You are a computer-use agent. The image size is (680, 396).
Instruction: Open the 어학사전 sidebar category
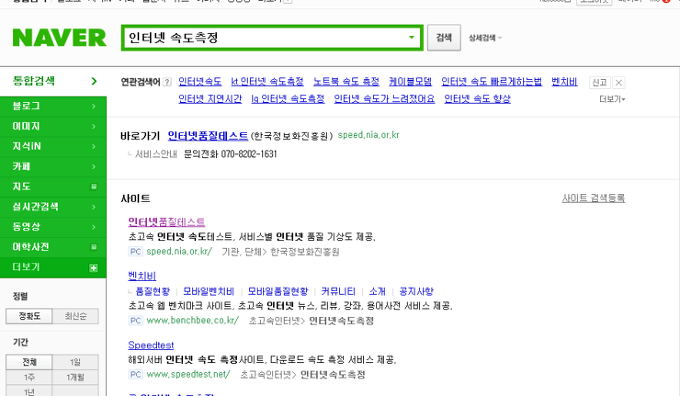[53, 247]
